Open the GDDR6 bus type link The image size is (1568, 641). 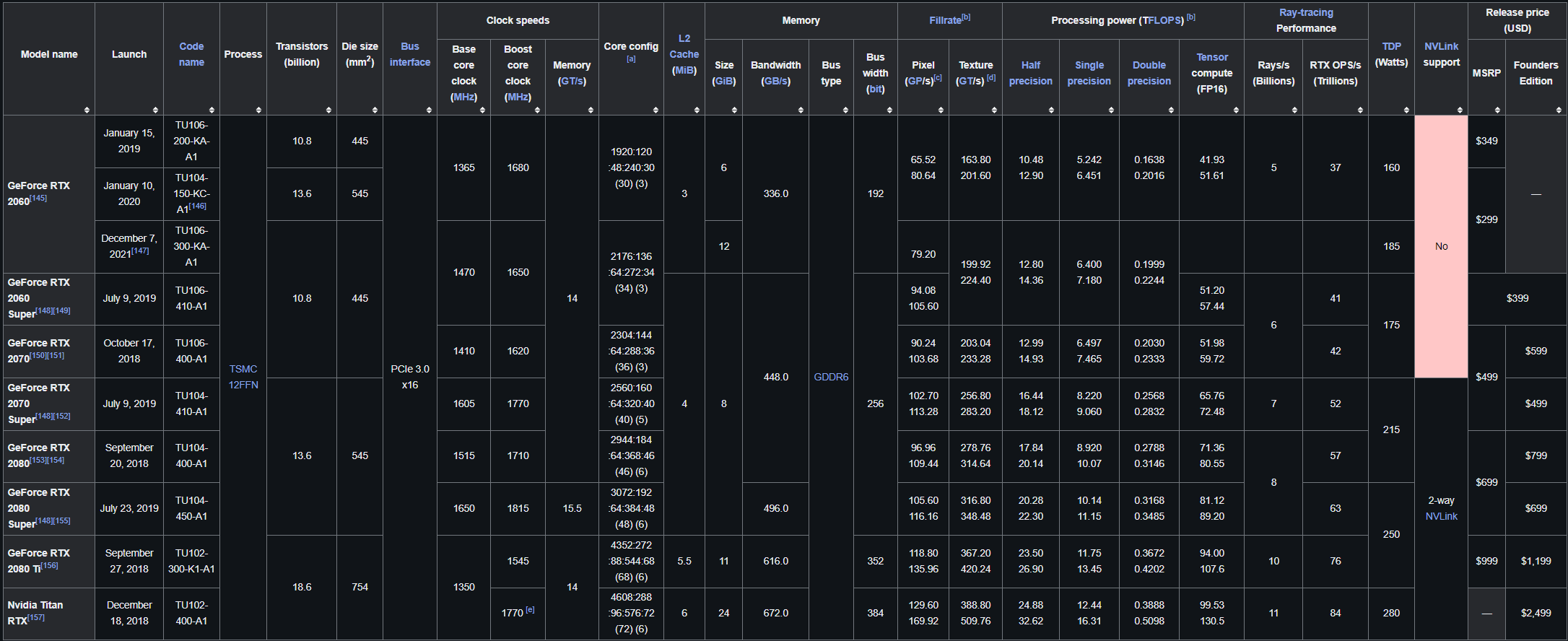831,377
